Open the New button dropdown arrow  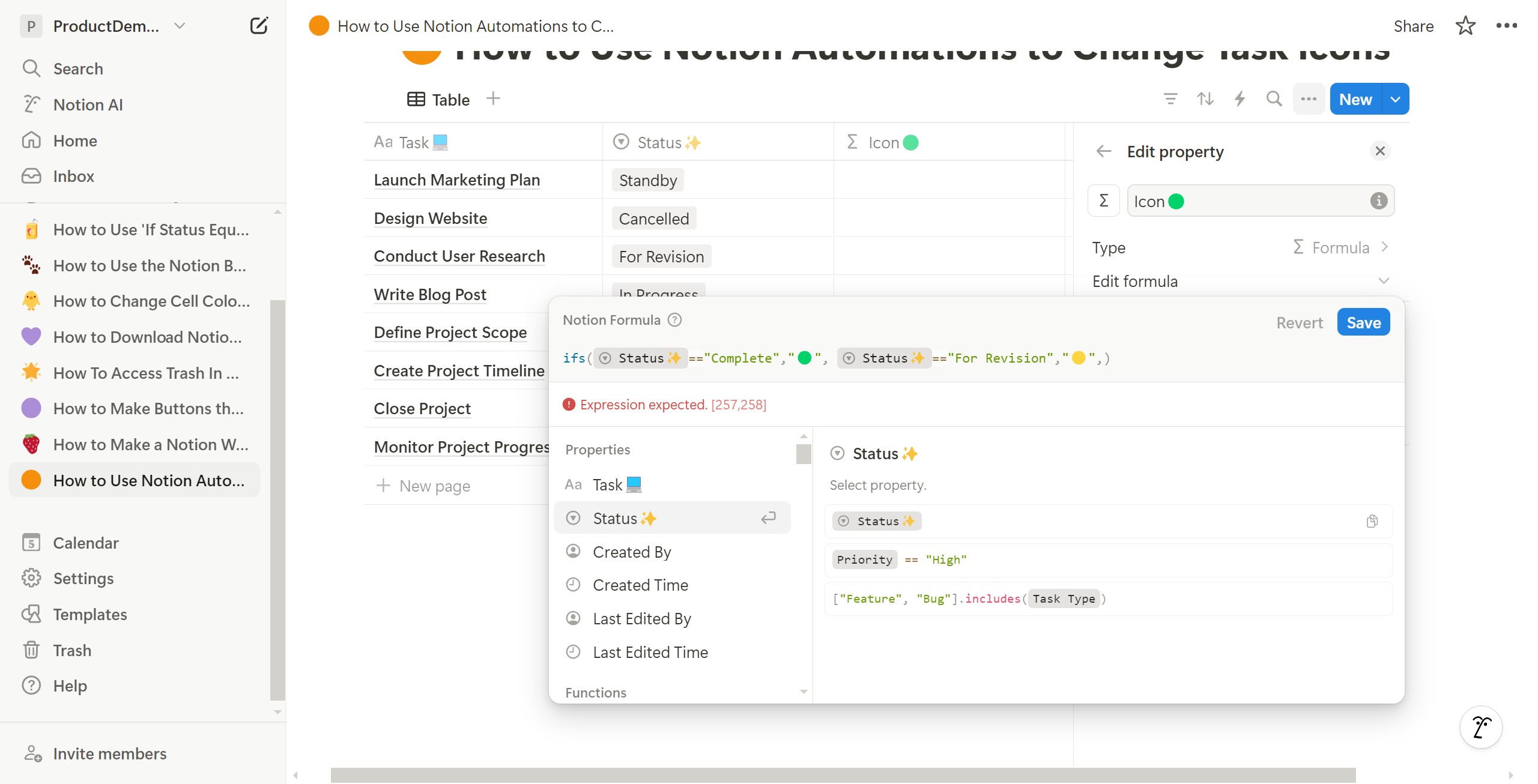(x=1396, y=99)
